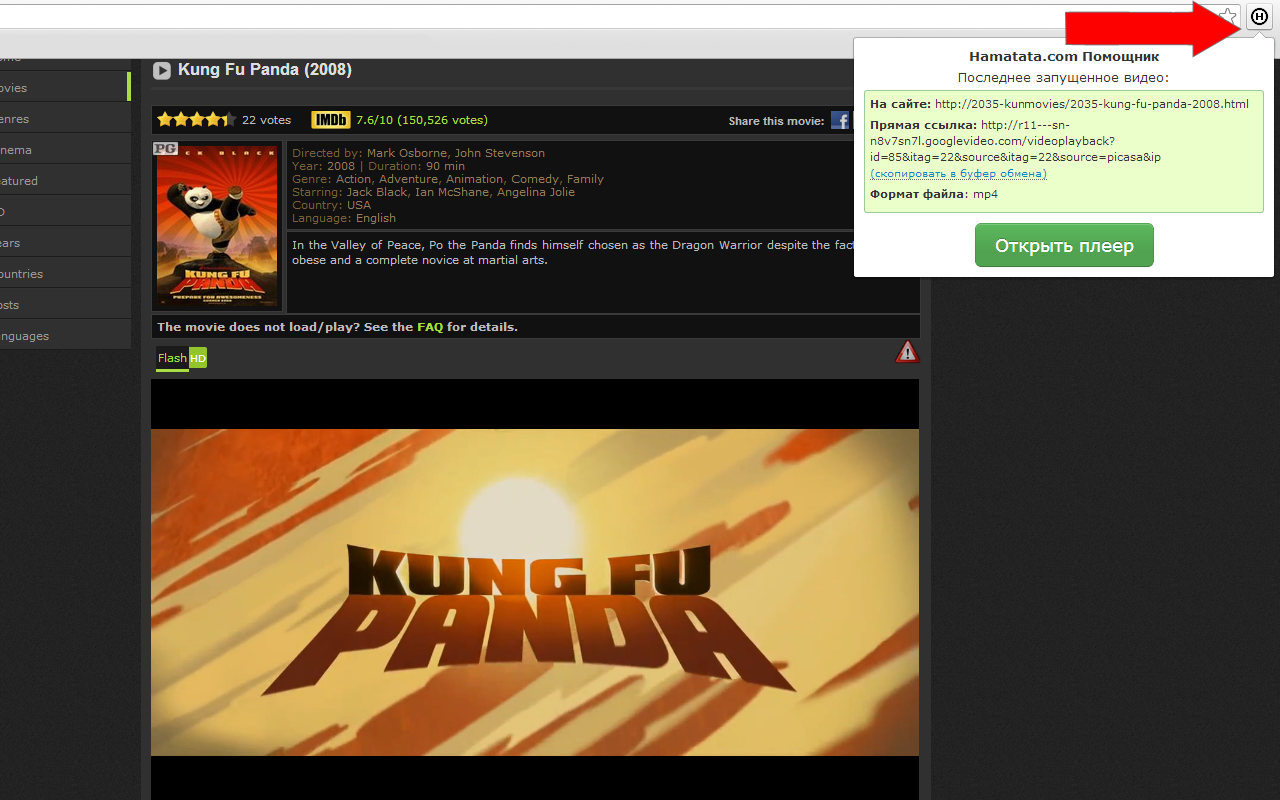Rate the movie using the gold stars

196,120
